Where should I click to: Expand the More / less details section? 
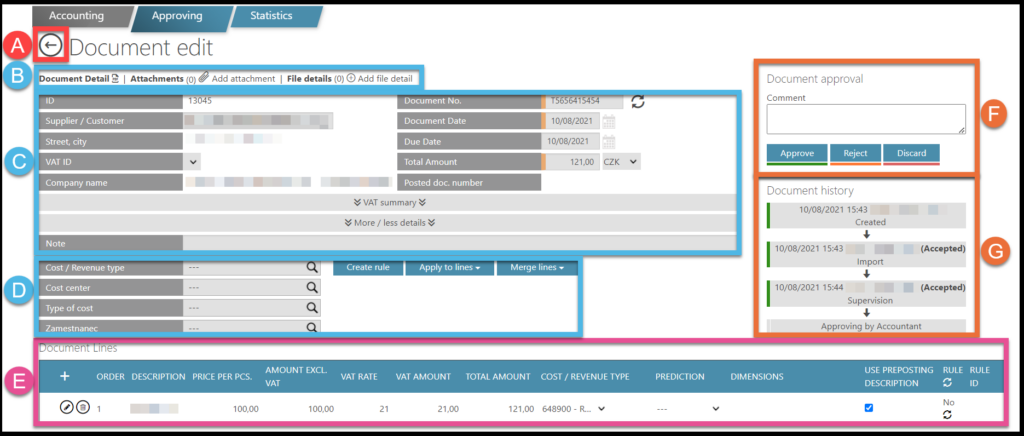pos(389,223)
